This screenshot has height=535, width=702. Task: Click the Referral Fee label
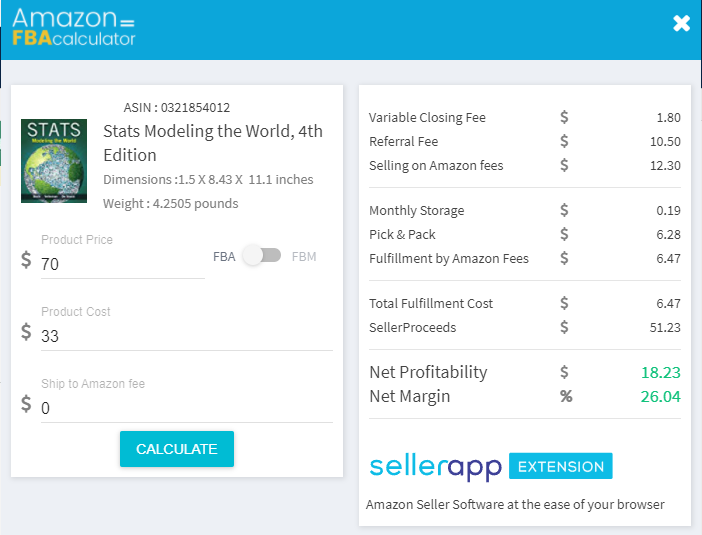[x=403, y=142]
